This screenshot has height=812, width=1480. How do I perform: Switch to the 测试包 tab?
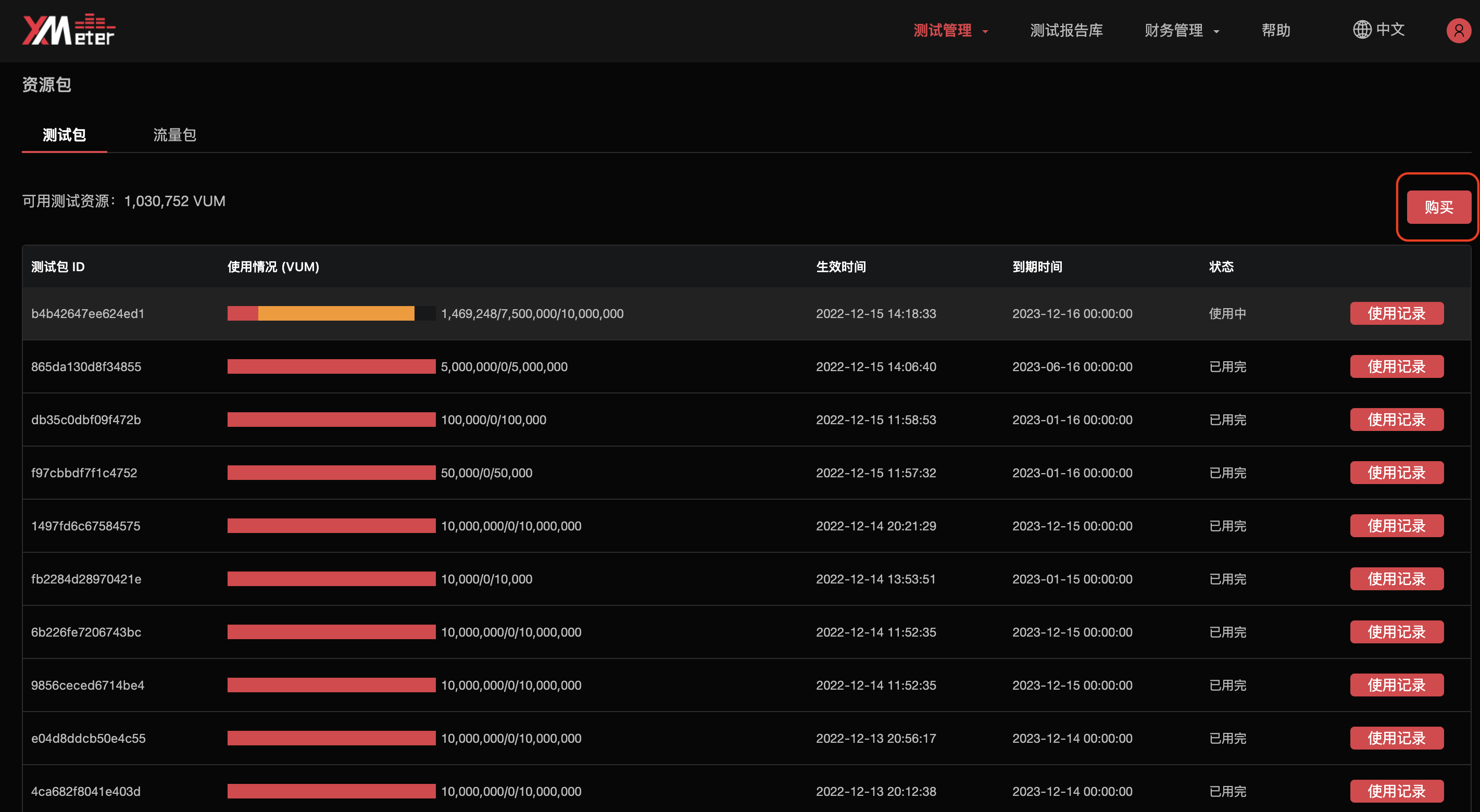click(x=65, y=135)
